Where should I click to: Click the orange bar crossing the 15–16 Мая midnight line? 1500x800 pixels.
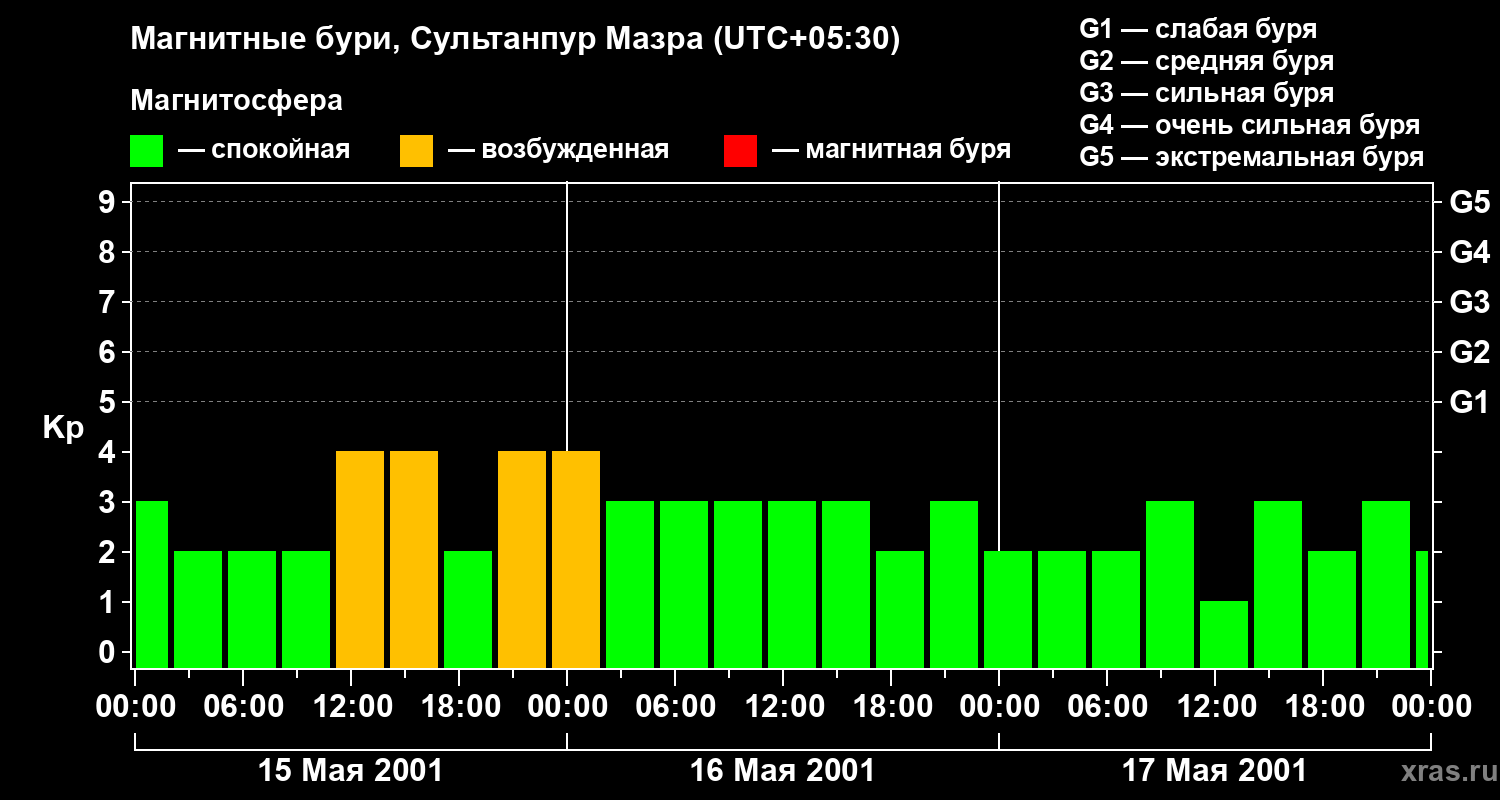[576, 559]
